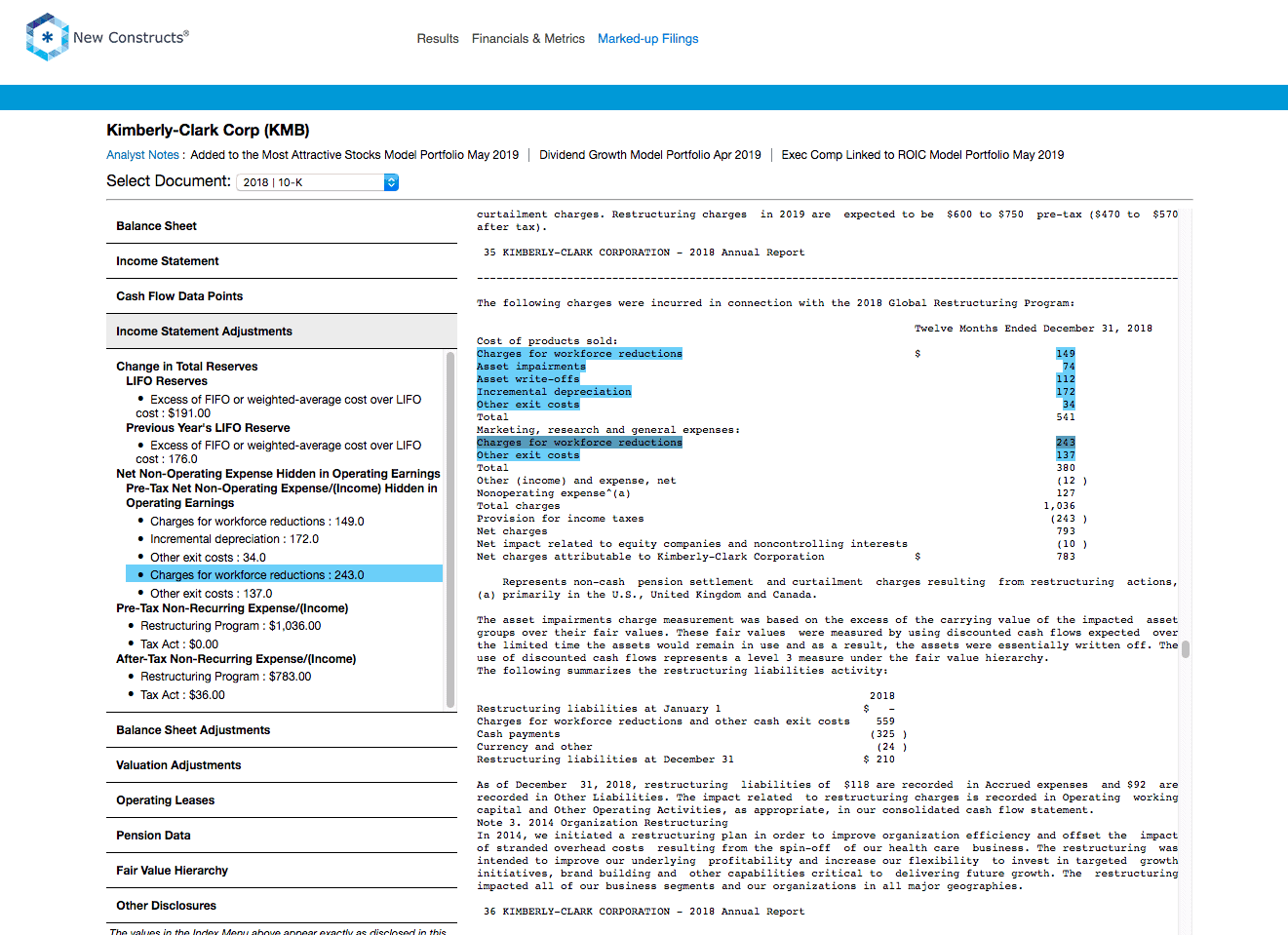Select Excess of FIFO cost 176.0 item

[279, 452]
